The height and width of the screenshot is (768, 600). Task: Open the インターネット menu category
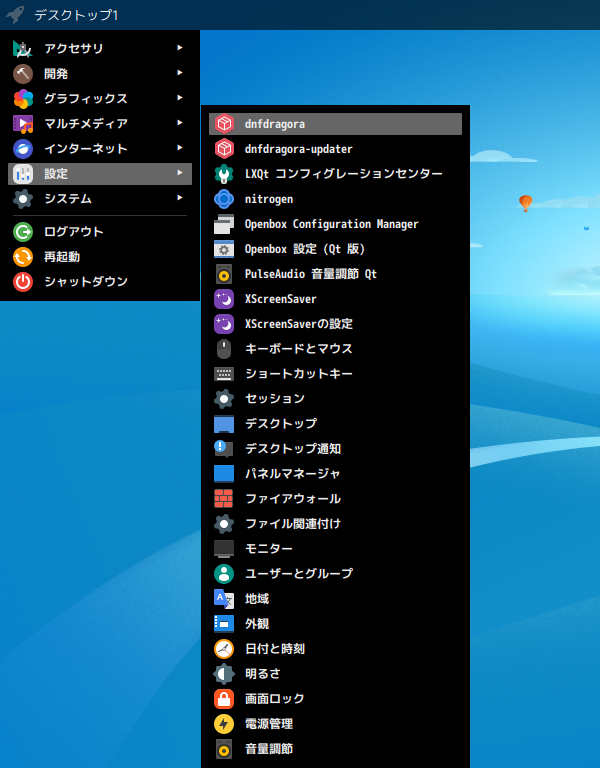click(100, 149)
